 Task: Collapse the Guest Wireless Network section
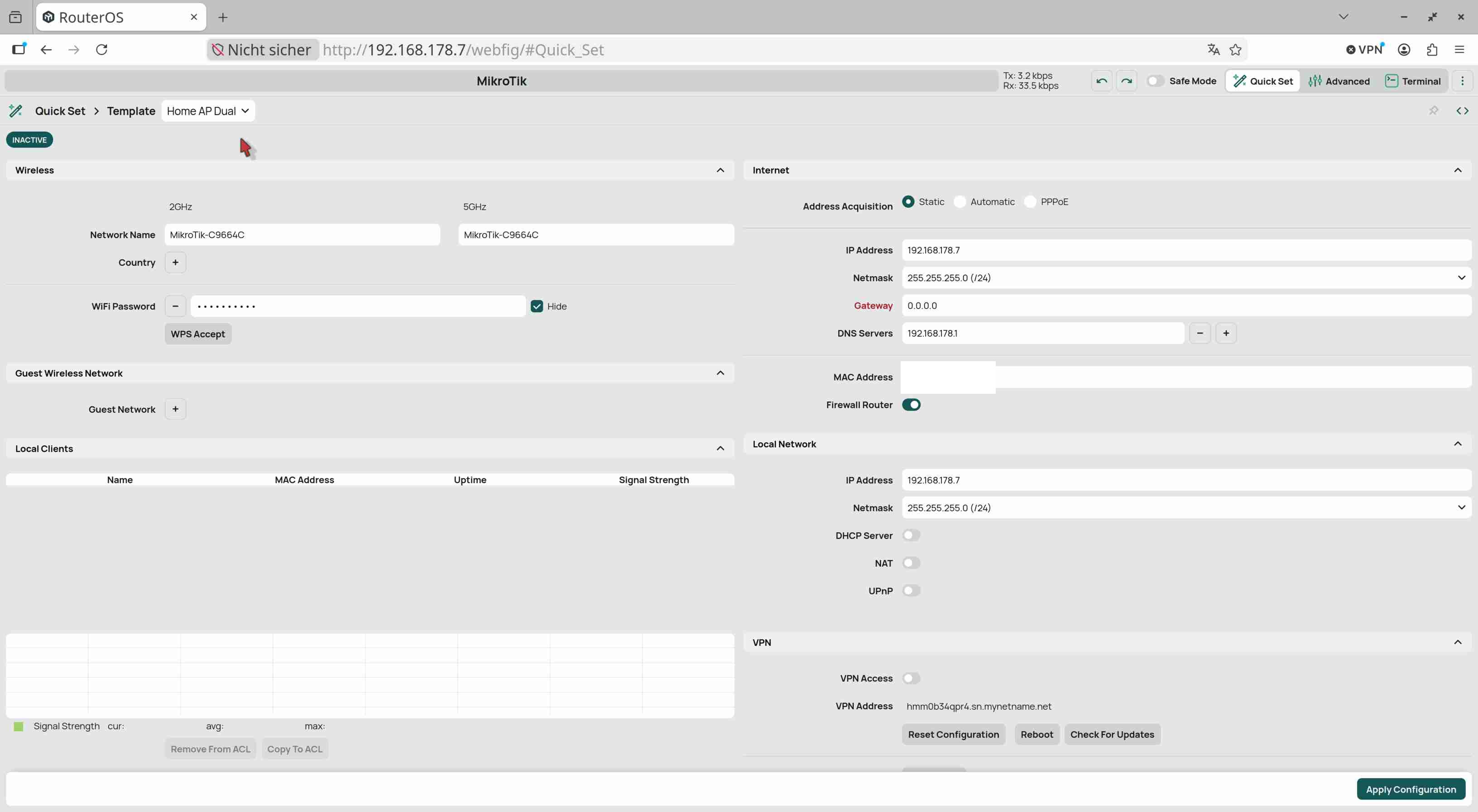(x=720, y=373)
